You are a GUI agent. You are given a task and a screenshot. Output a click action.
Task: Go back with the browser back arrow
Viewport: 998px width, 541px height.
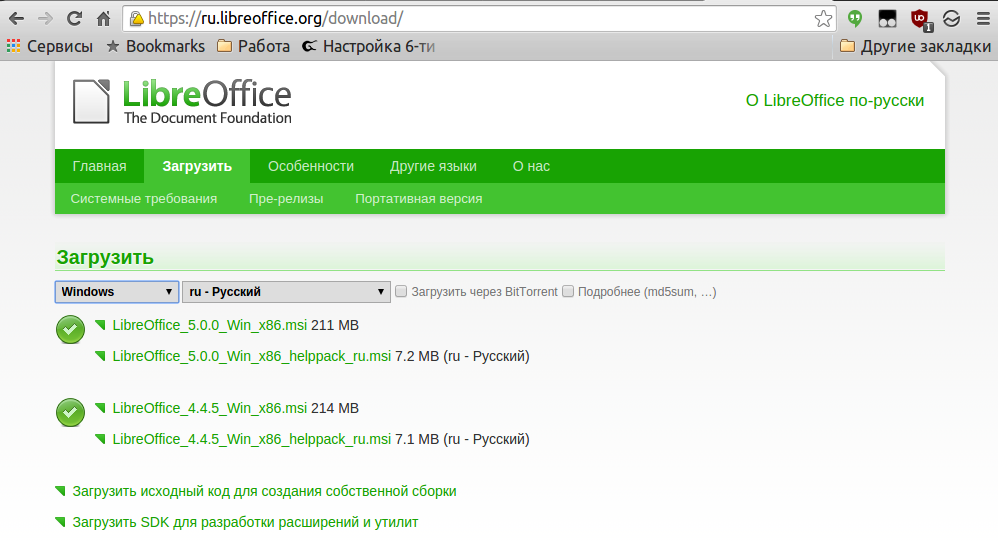(x=16, y=18)
